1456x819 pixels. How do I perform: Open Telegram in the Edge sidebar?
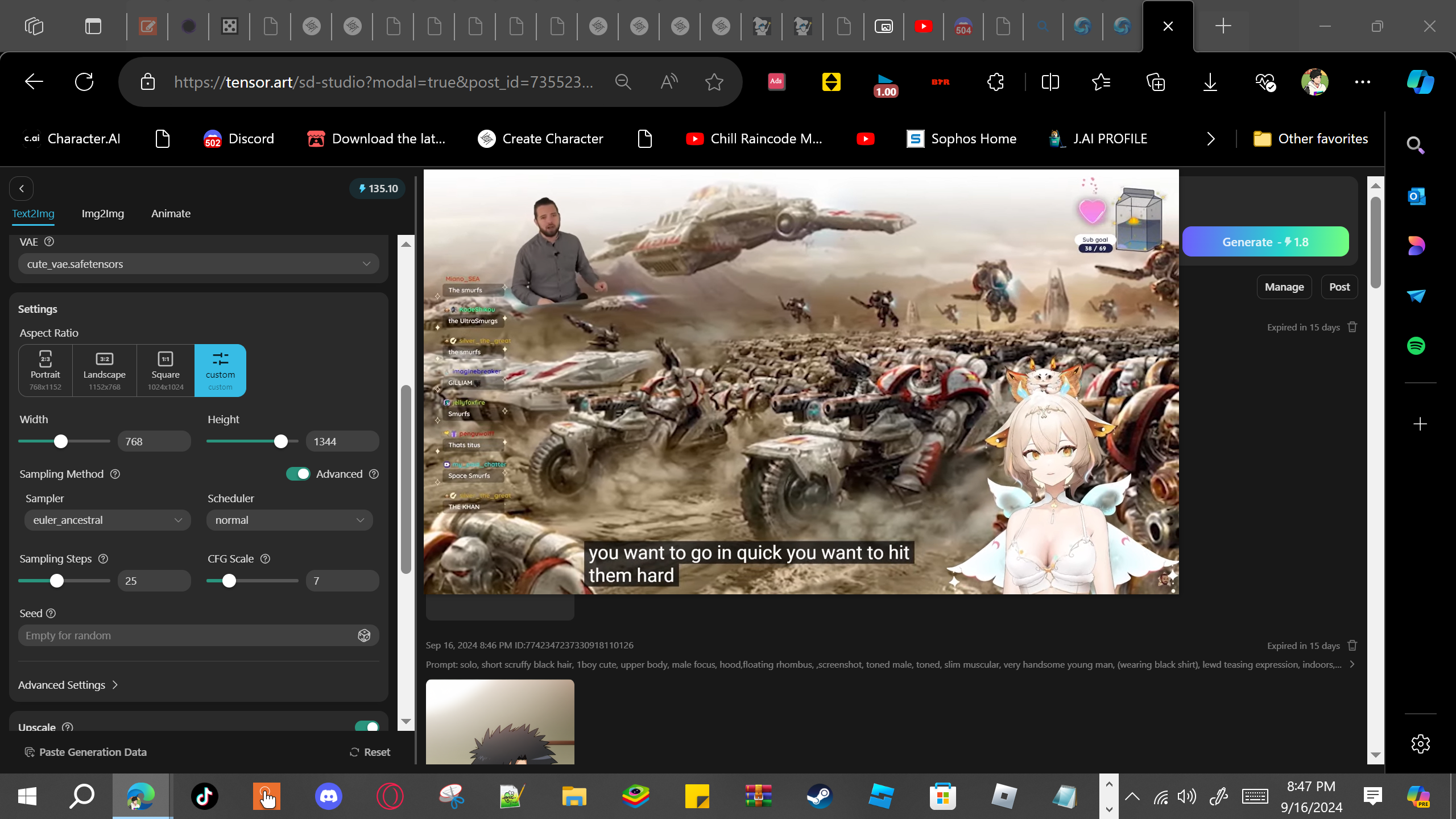pos(1416,296)
